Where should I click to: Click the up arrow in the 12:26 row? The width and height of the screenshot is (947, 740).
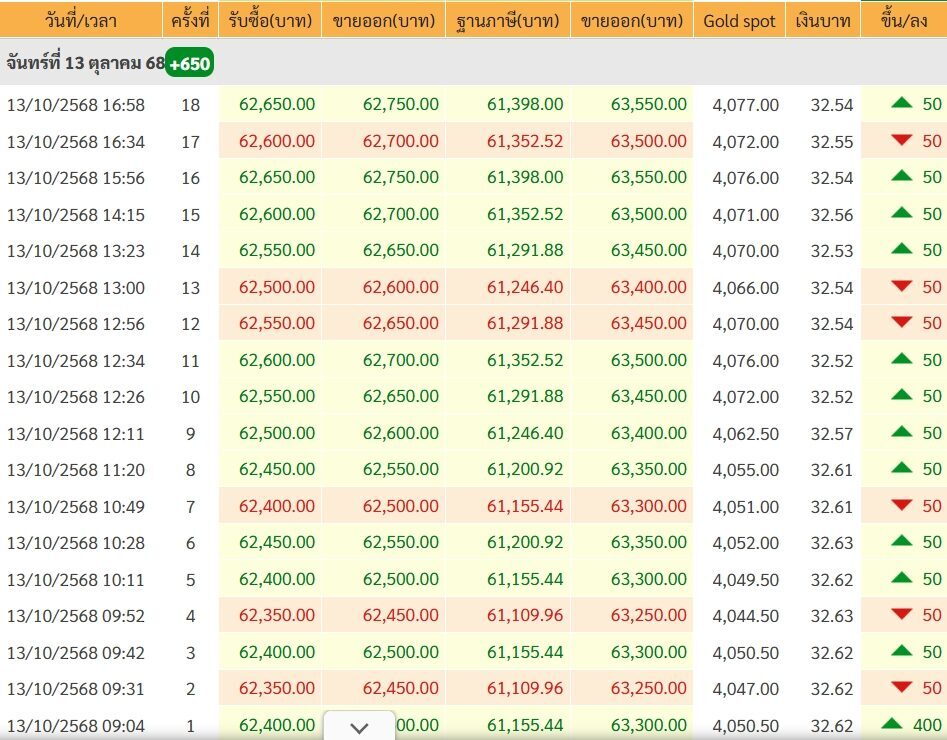point(902,395)
